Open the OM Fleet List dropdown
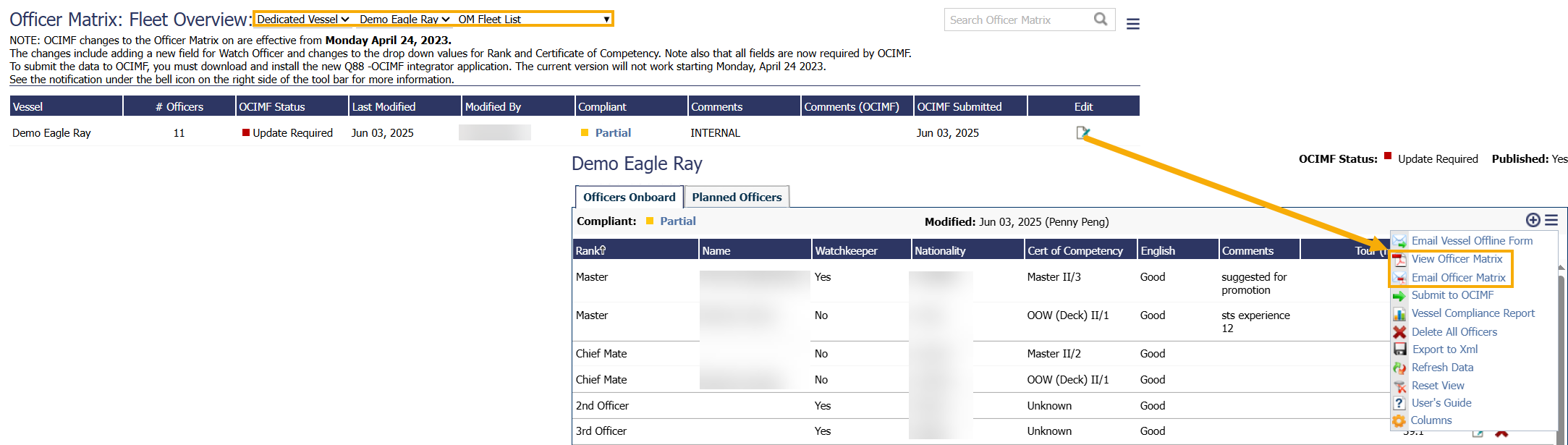 (533, 20)
